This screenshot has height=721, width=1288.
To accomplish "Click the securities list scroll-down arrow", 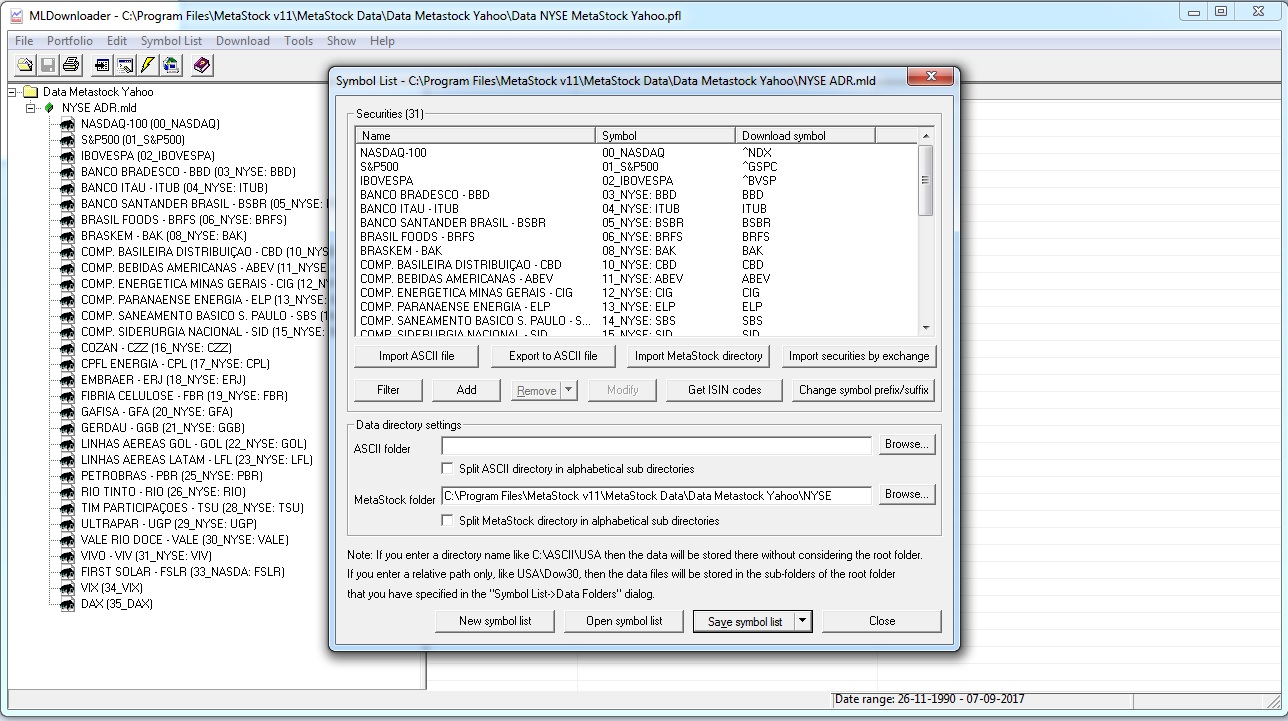I will click(925, 327).
